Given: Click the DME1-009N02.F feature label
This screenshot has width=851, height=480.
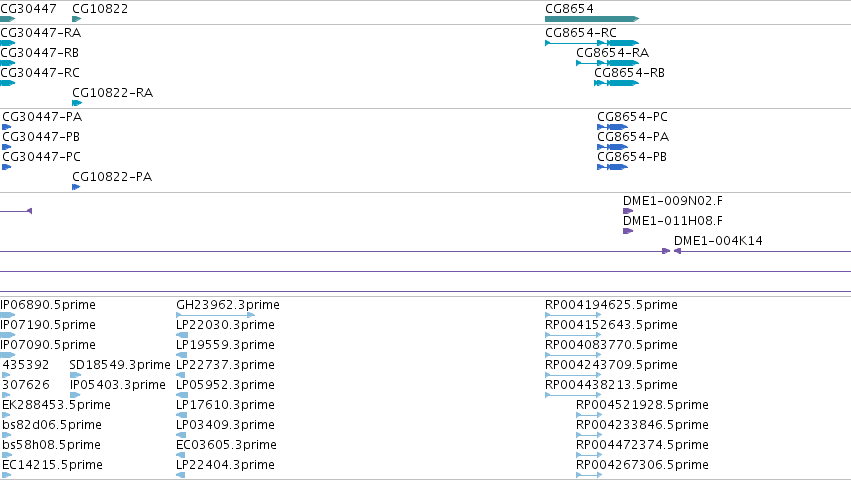Looking at the screenshot, I should click(x=673, y=201).
